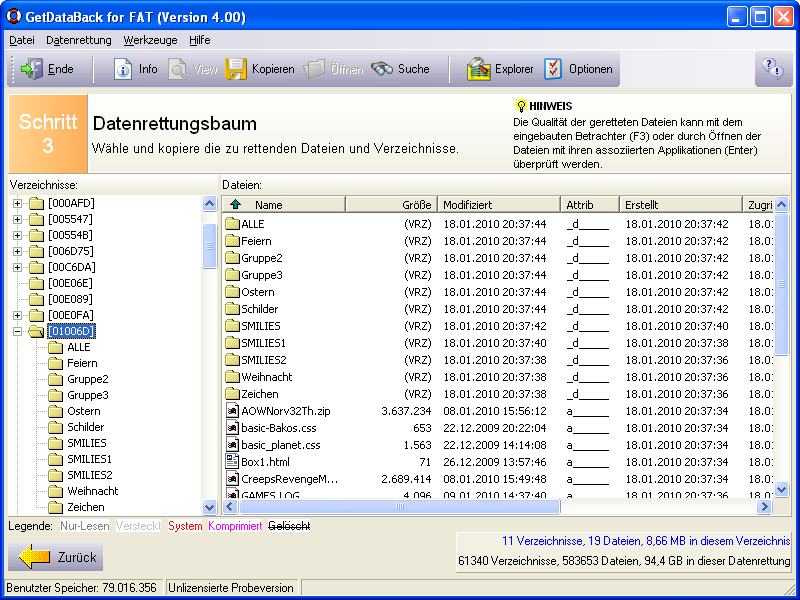Click the Box1.html file icon

pyautogui.click(x=233, y=462)
